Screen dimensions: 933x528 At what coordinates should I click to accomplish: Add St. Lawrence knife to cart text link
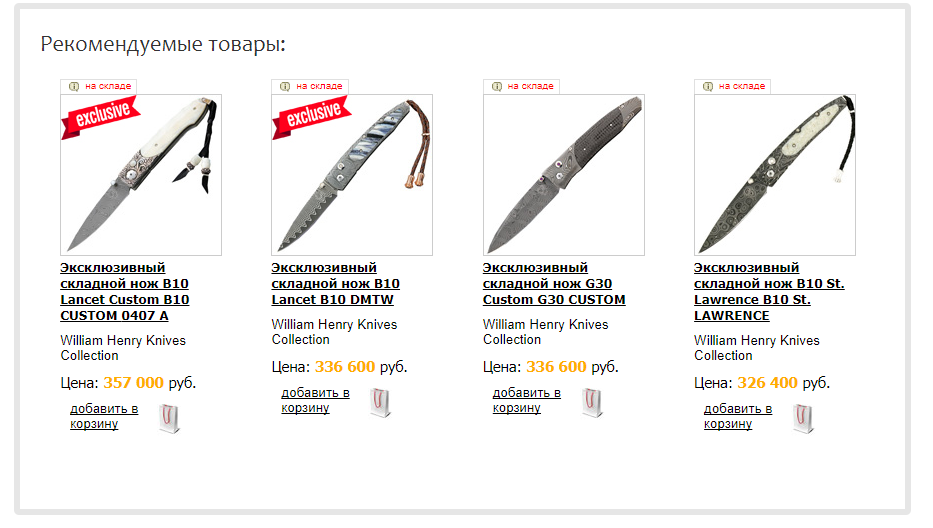738,416
